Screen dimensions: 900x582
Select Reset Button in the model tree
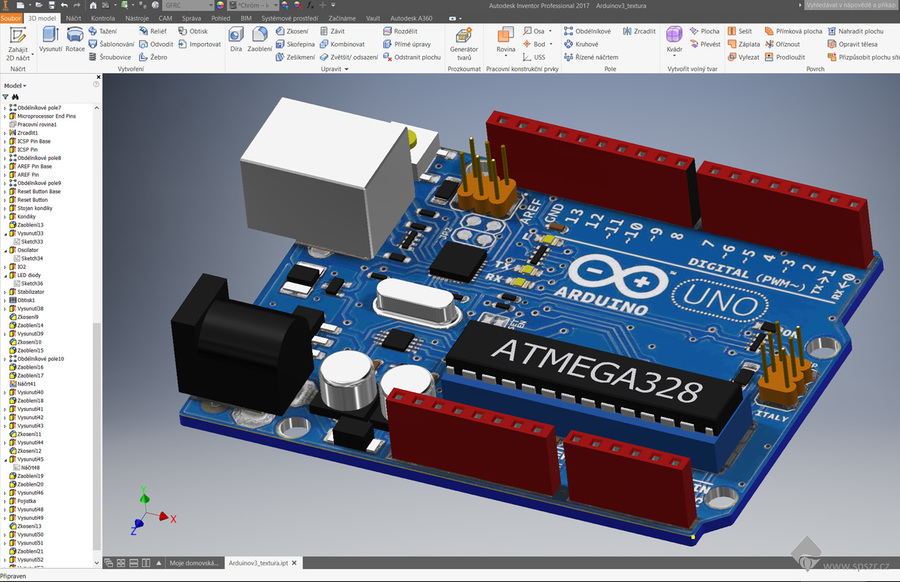32,200
